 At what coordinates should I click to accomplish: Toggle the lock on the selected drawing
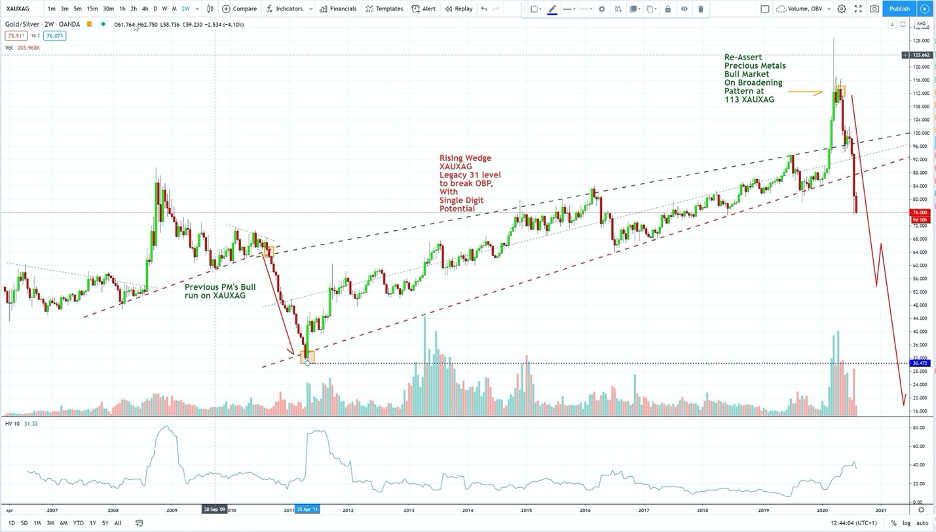click(667, 9)
